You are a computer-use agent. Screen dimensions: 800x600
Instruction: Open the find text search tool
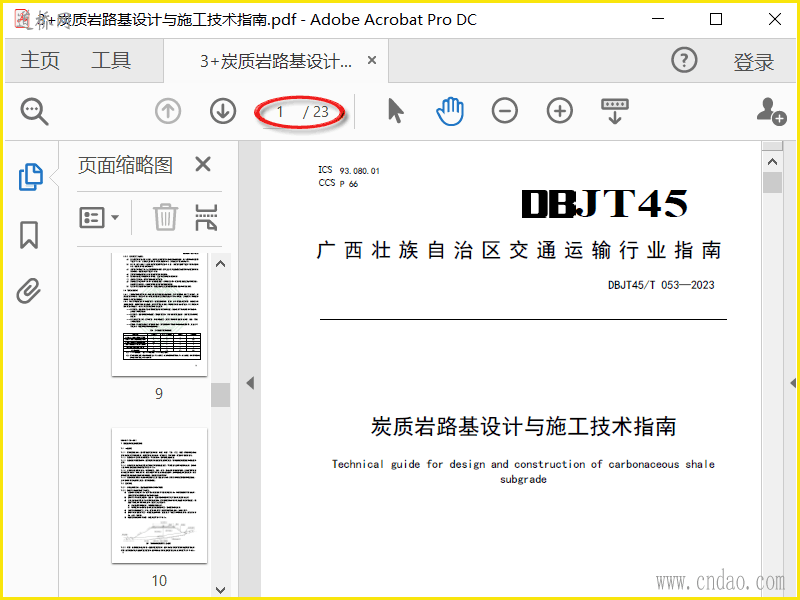point(34,111)
